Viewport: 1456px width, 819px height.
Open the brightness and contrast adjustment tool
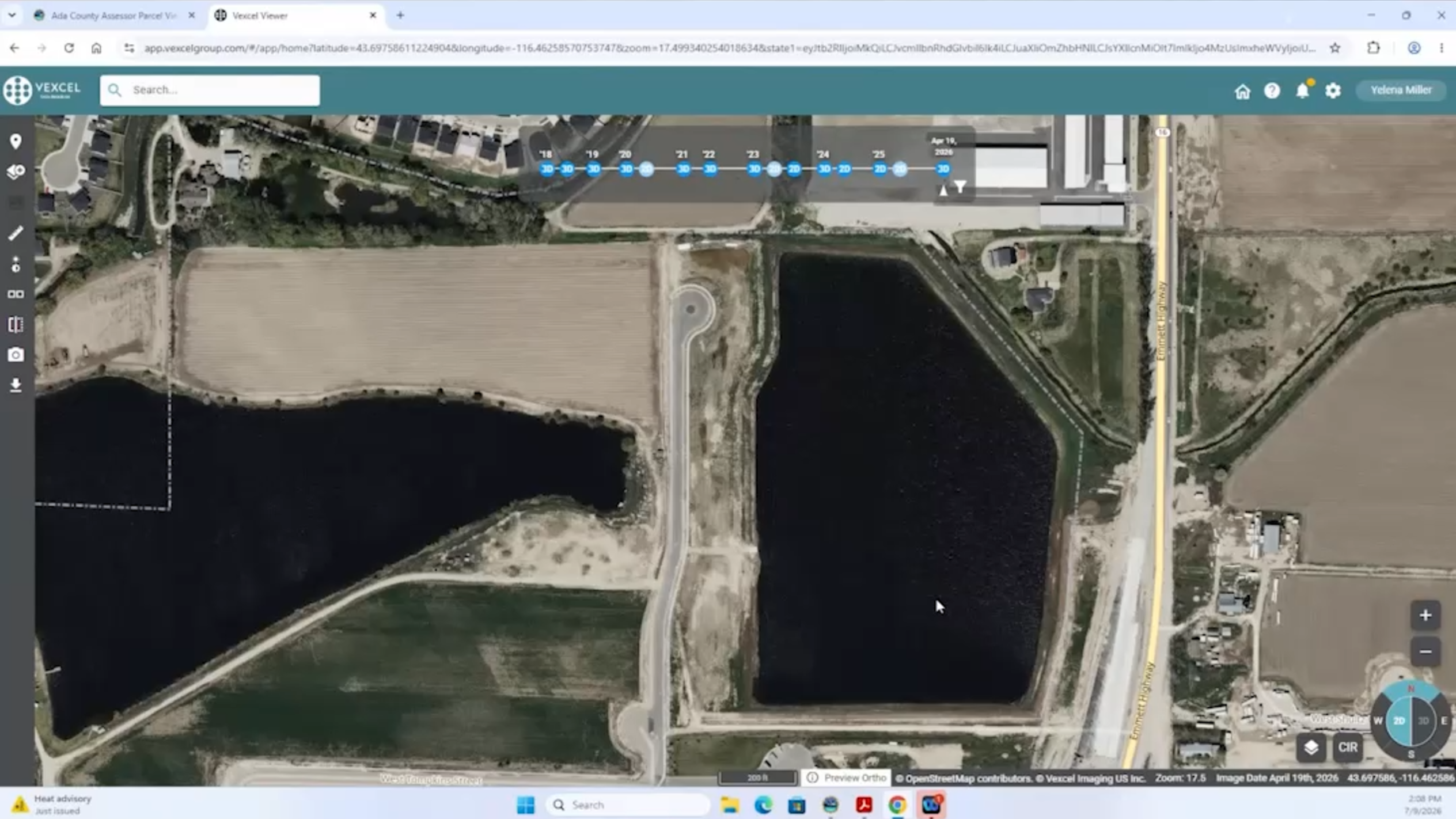[x=16, y=264]
